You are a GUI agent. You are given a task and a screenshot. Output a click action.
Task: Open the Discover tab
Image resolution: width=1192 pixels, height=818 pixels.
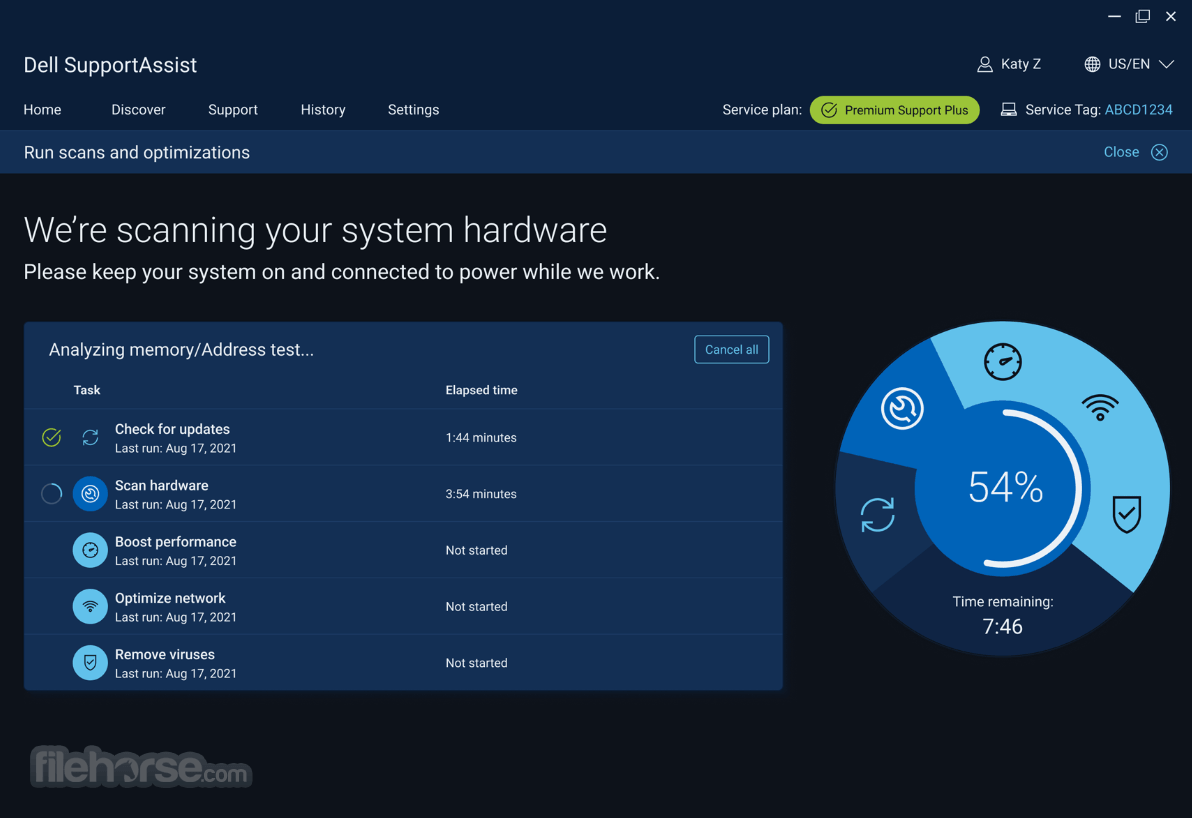pos(138,109)
